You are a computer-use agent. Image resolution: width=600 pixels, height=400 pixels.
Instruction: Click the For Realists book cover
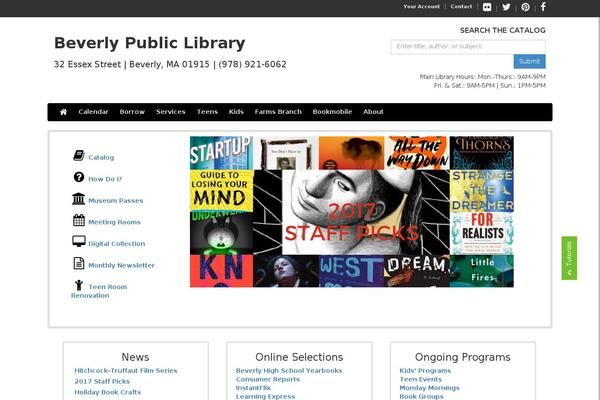coord(482,234)
